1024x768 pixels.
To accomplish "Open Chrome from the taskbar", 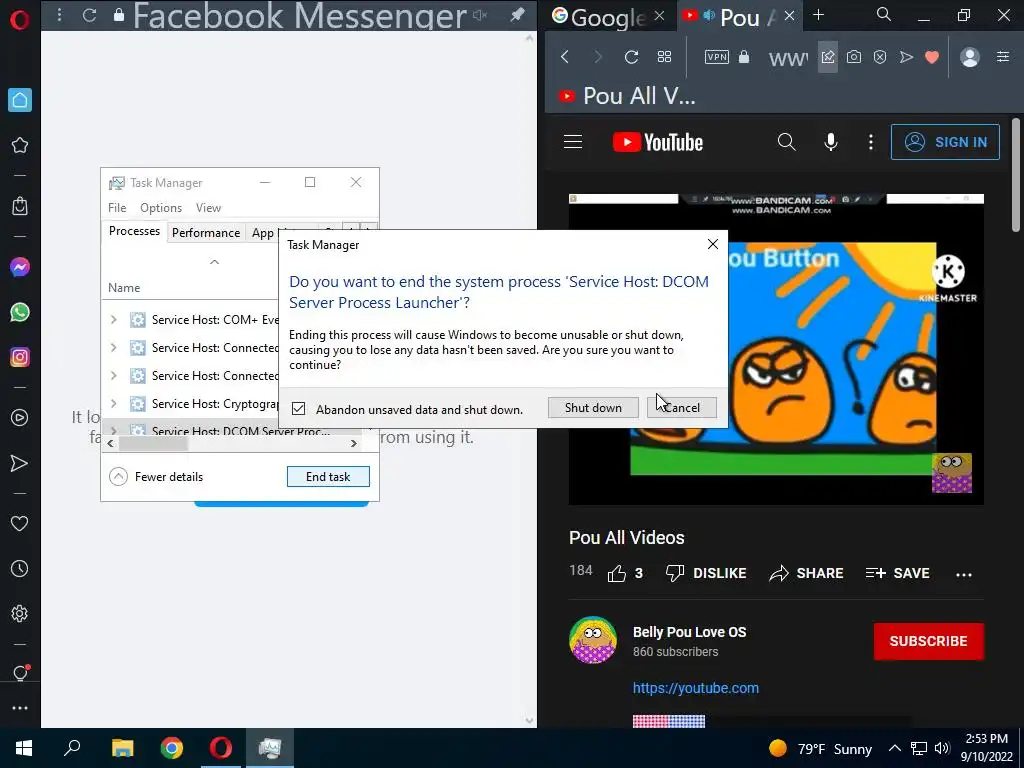I will [172, 748].
